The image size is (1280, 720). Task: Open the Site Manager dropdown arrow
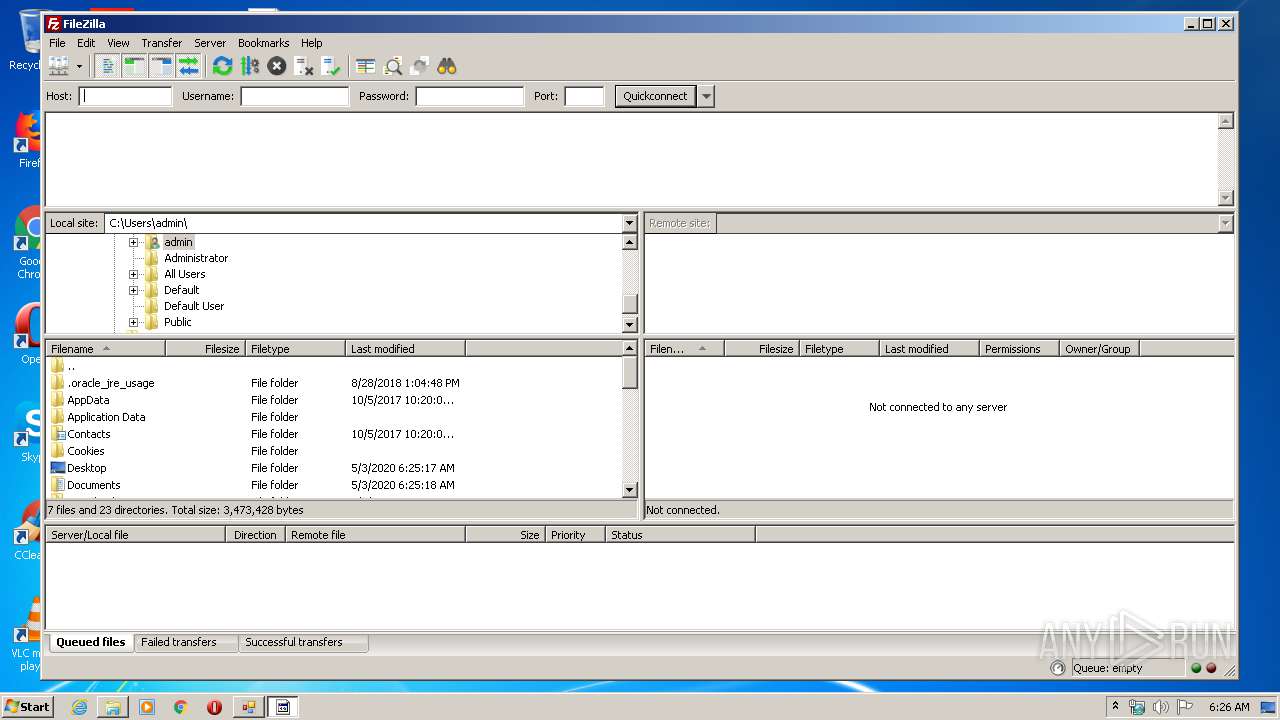tap(79, 66)
